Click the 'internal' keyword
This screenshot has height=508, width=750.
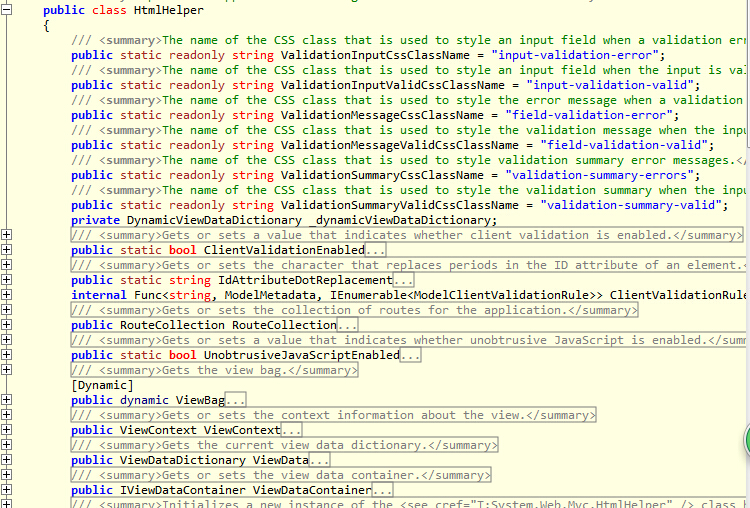(99, 296)
